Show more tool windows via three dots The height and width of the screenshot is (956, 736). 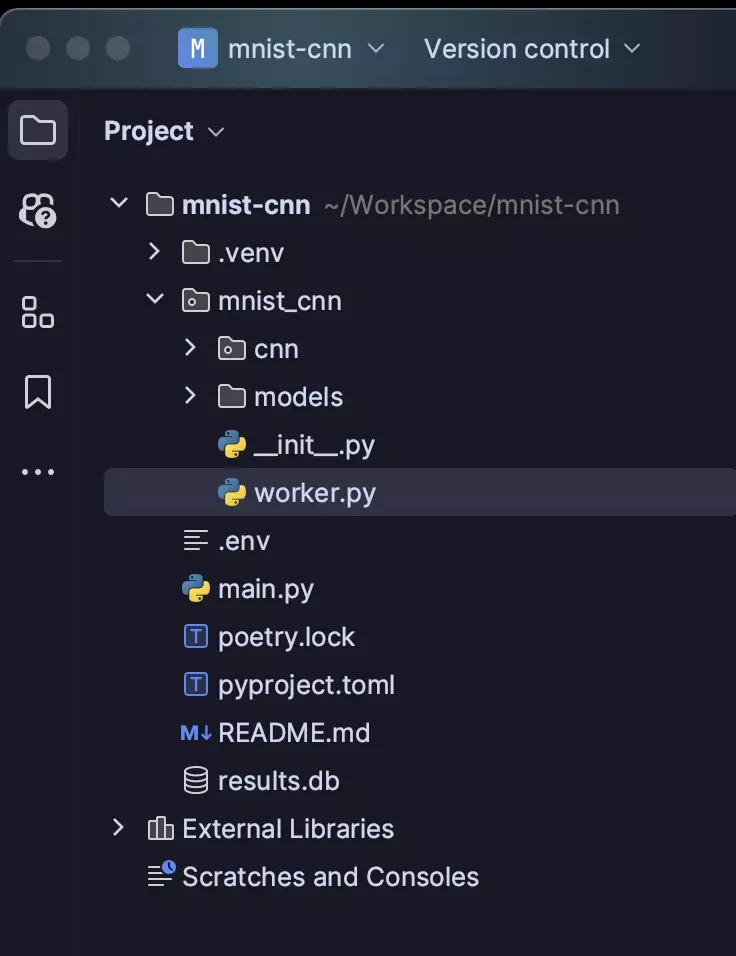point(38,472)
